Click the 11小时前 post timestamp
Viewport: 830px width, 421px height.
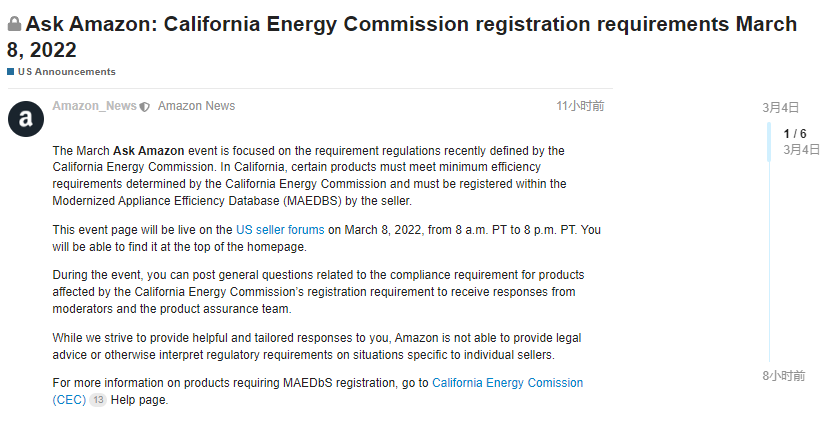pos(580,106)
